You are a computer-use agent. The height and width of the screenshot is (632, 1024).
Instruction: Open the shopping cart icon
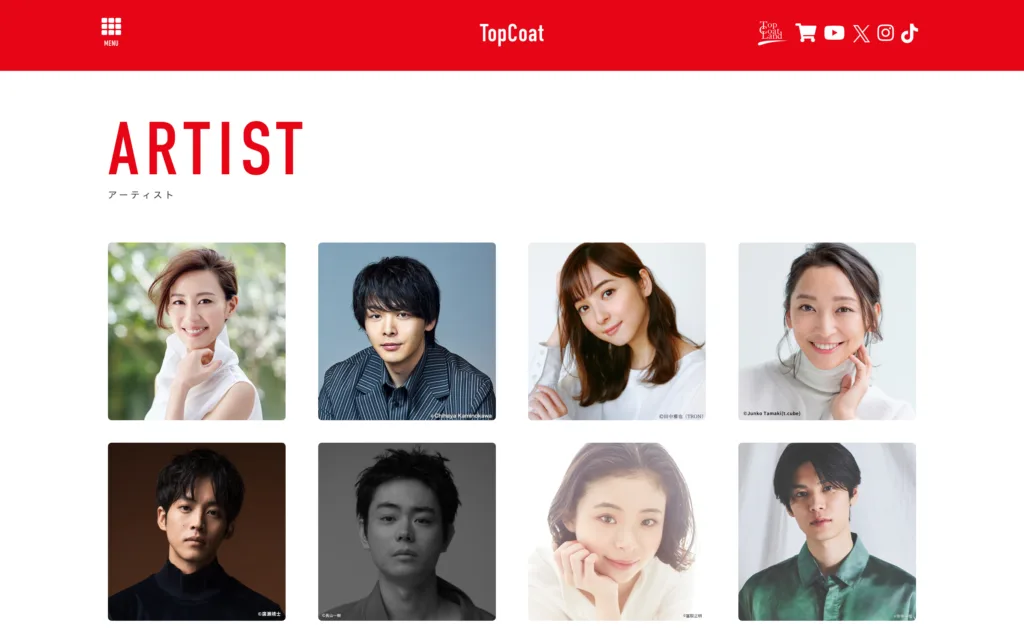pos(806,33)
